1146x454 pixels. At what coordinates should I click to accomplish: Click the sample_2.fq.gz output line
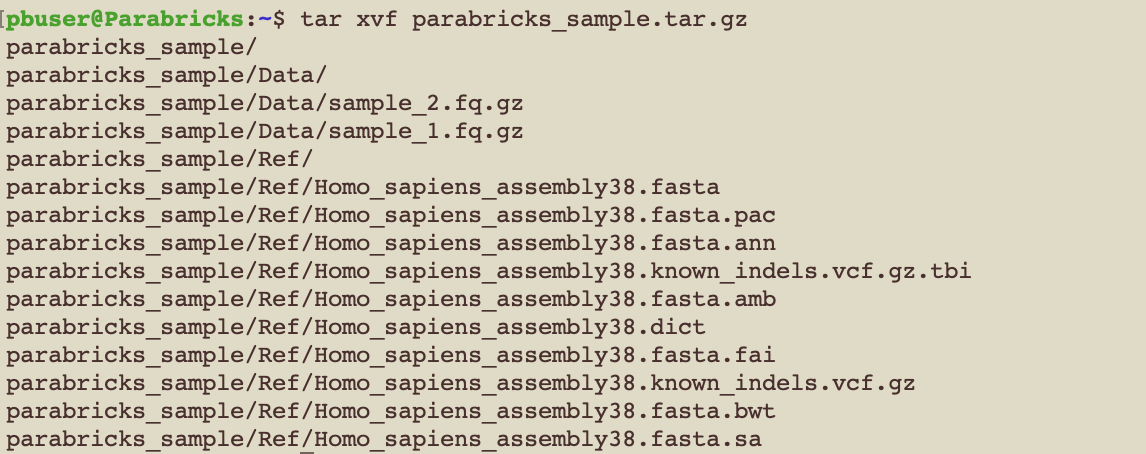coord(264,103)
